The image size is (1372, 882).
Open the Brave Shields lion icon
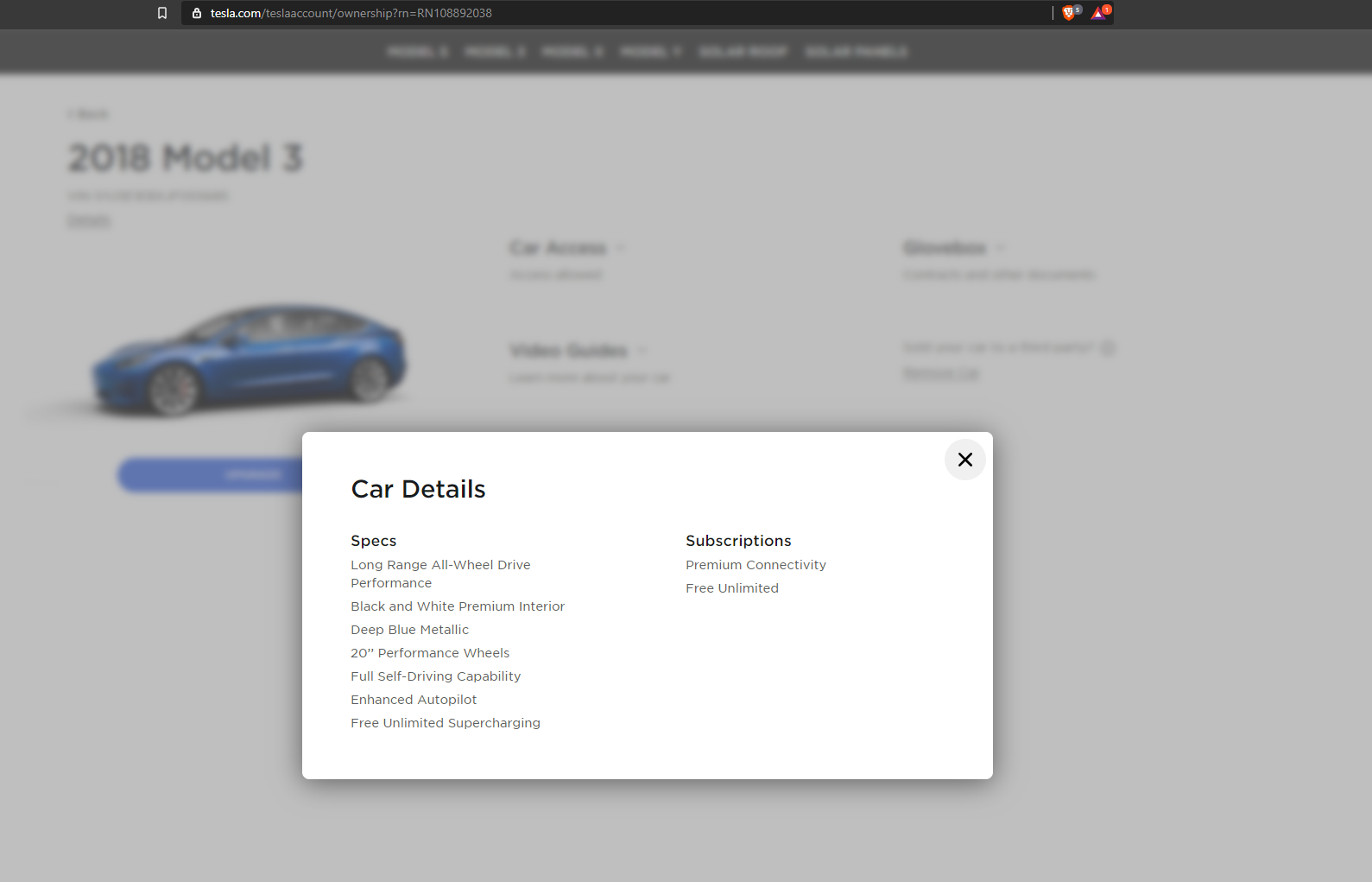click(x=1069, y=13)
